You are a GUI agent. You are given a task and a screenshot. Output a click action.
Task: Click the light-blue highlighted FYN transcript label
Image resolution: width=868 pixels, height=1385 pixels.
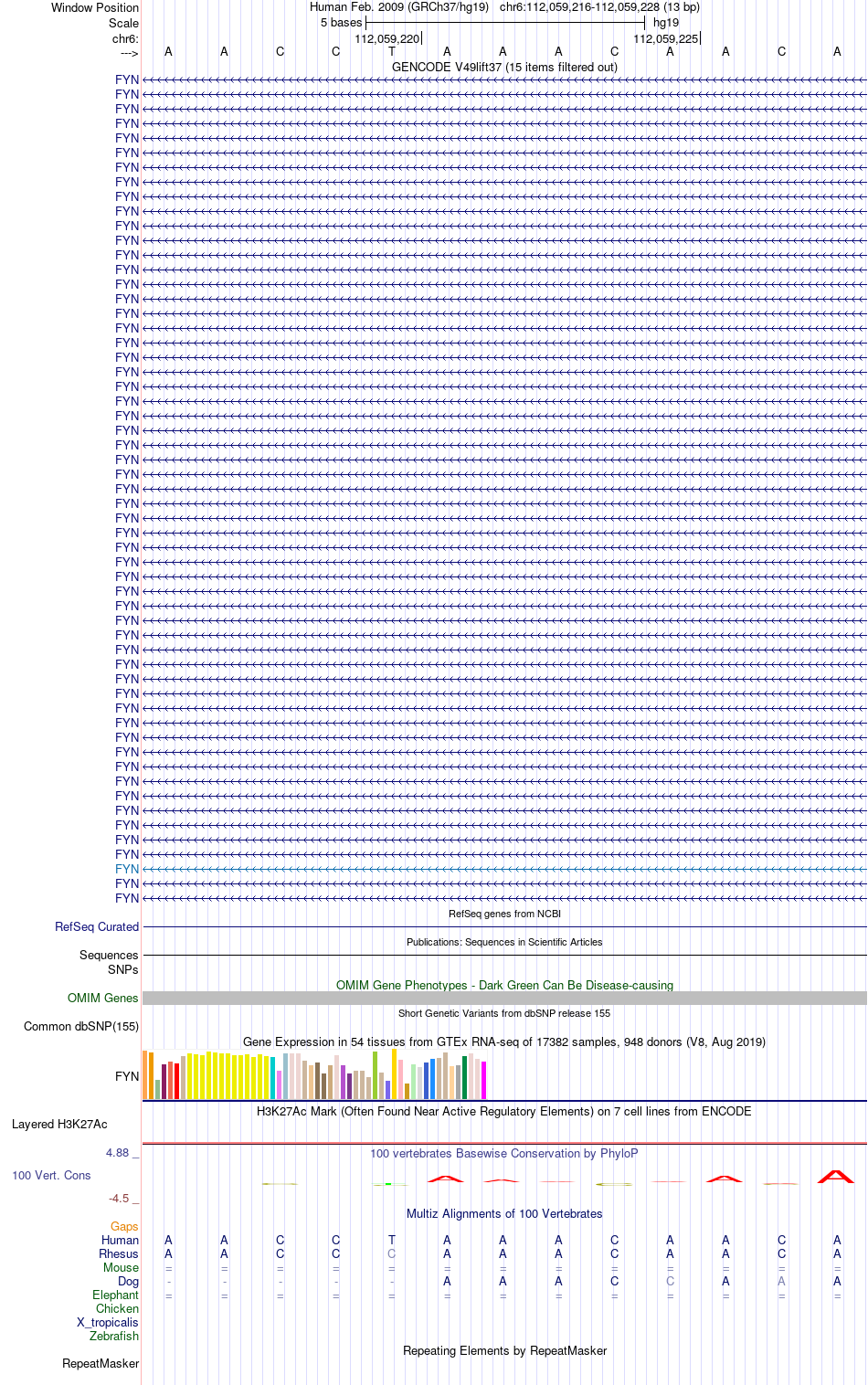[127, 869]
